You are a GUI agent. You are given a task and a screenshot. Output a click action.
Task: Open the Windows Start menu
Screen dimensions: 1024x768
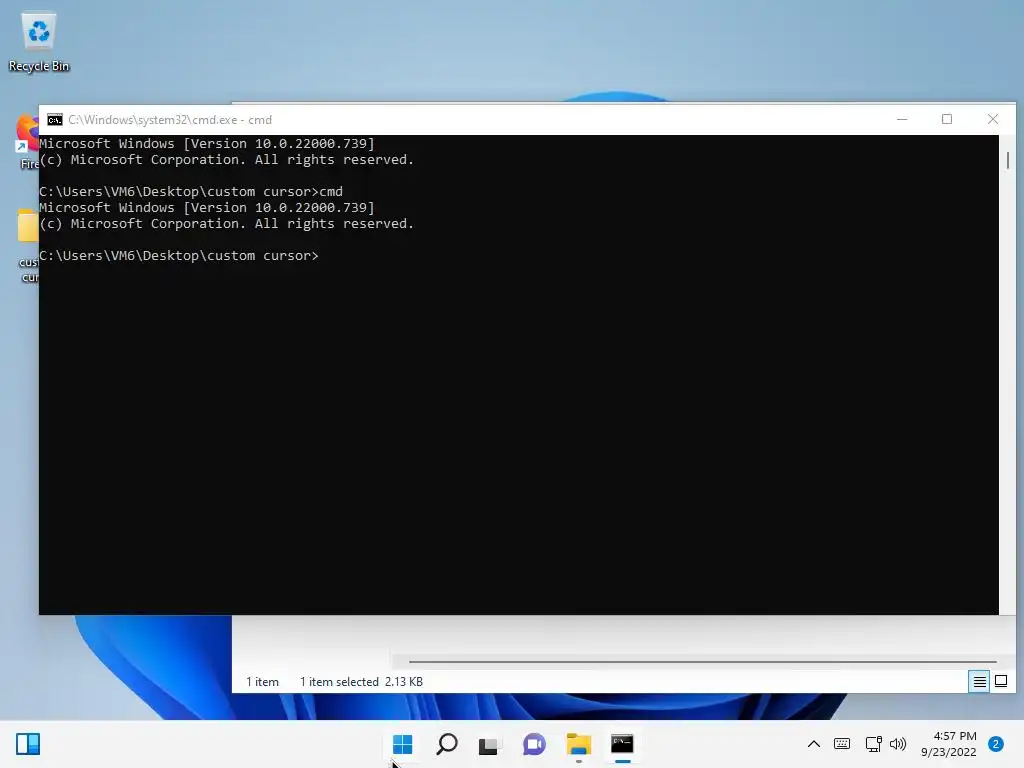402,744
